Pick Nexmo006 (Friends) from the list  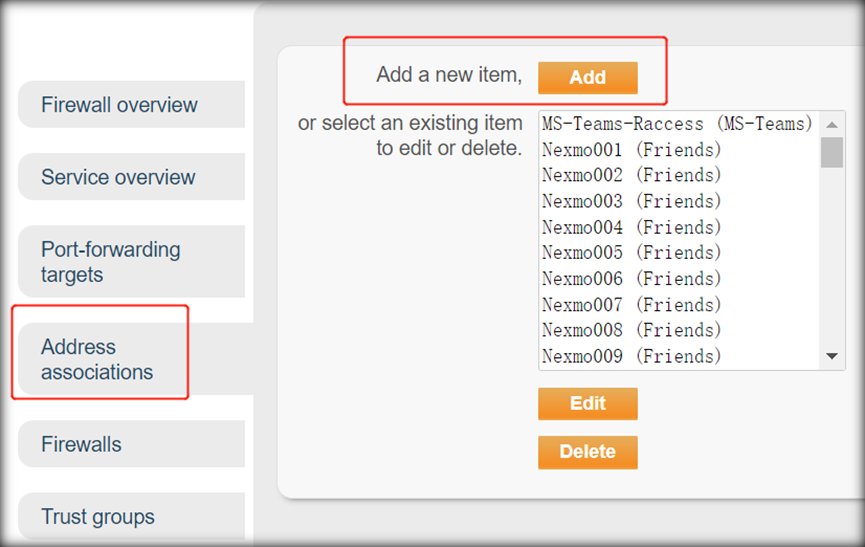point(679,278)
